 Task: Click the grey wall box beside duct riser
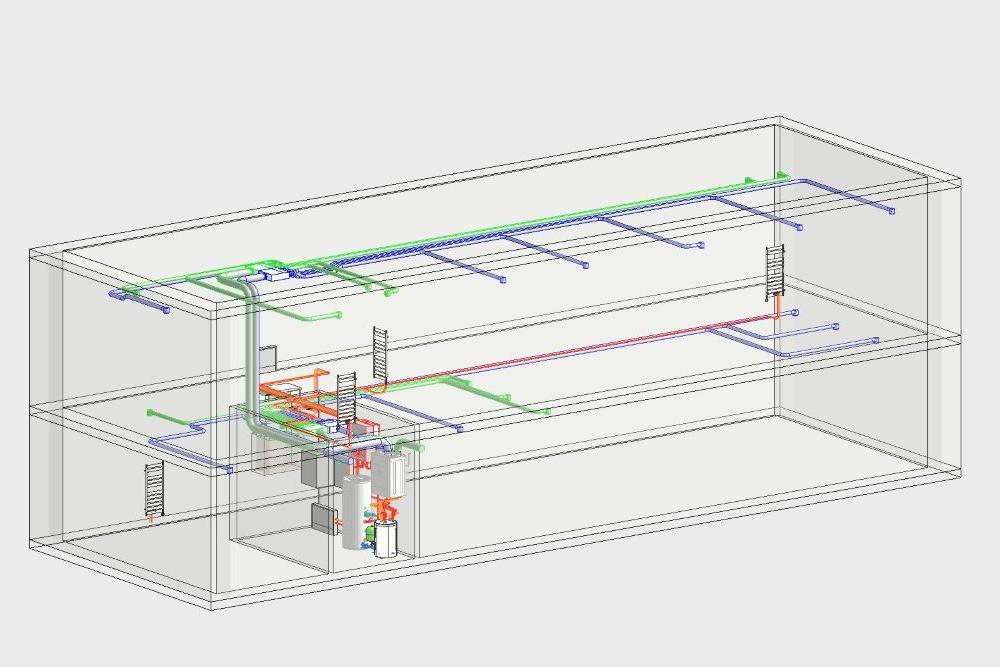268,358
